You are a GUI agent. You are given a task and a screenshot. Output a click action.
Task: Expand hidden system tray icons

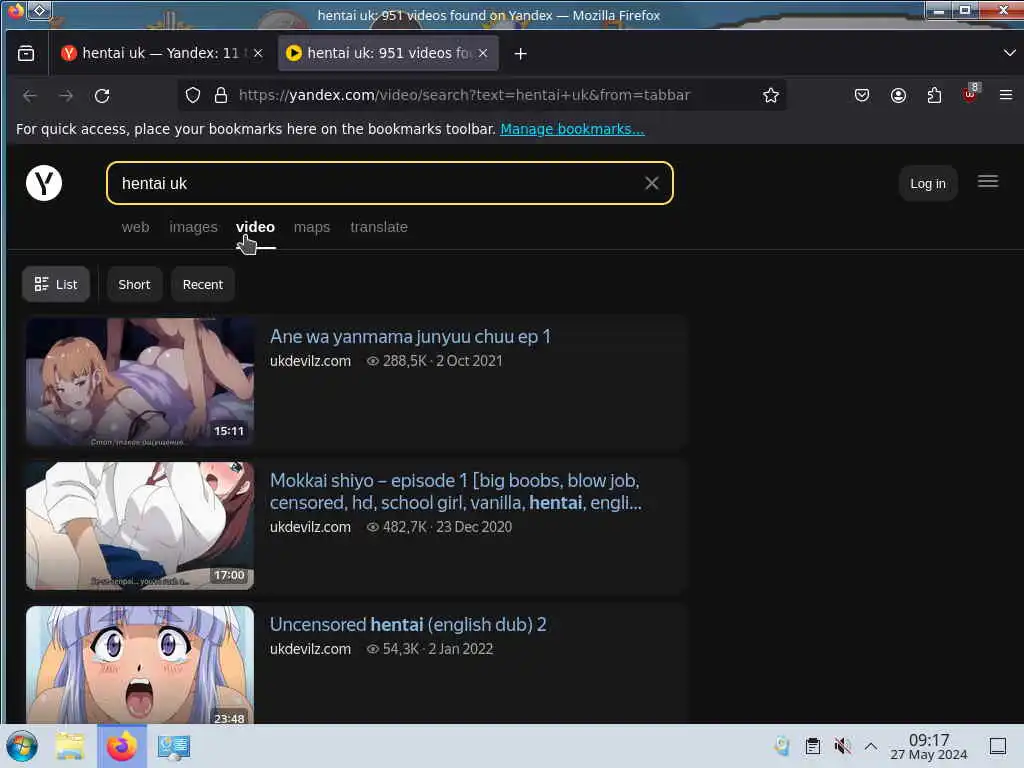(871, 746)
